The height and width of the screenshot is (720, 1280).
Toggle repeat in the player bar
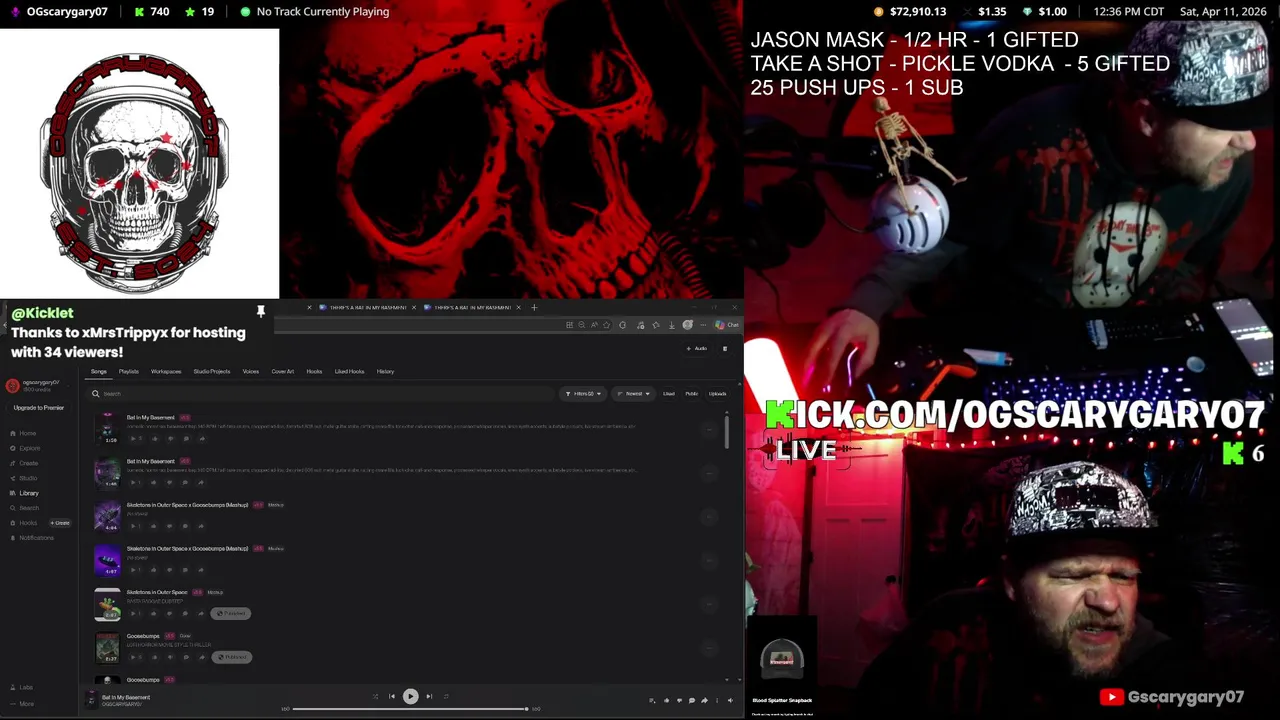coord(446,696)
